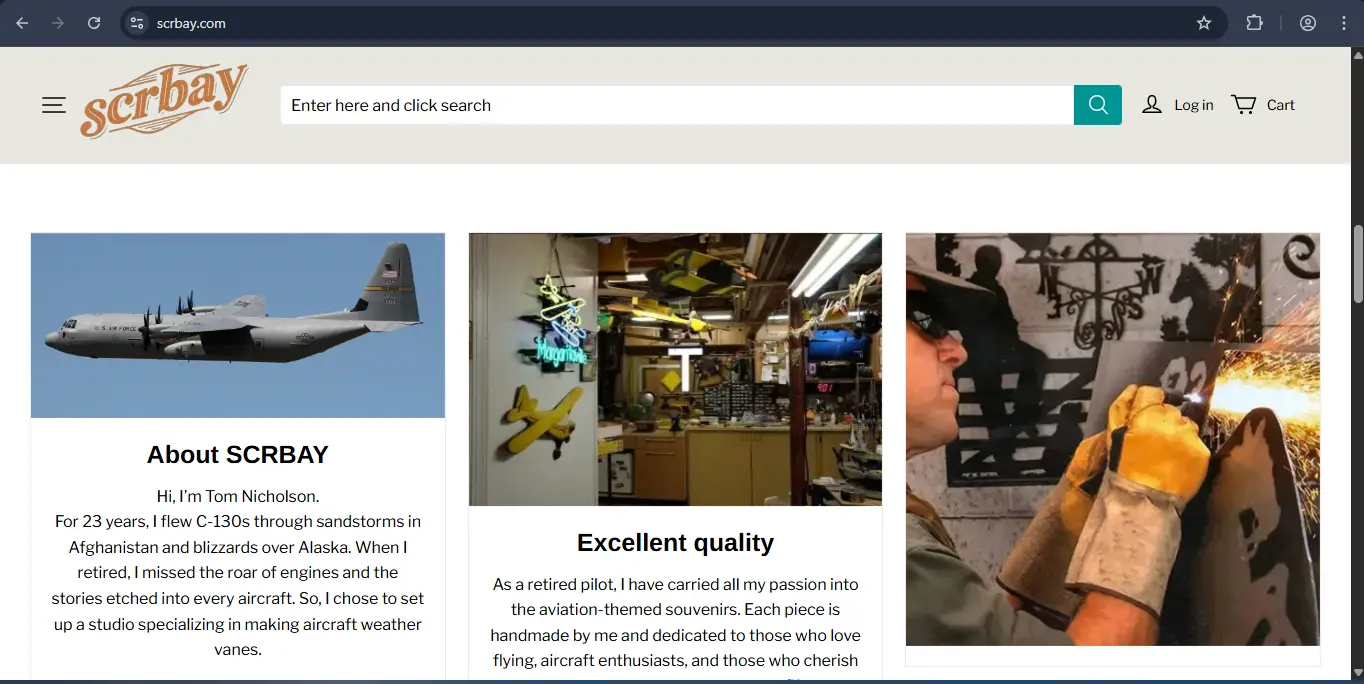Click the browser forward arrow
The image size is (1364, 684).
58,23
